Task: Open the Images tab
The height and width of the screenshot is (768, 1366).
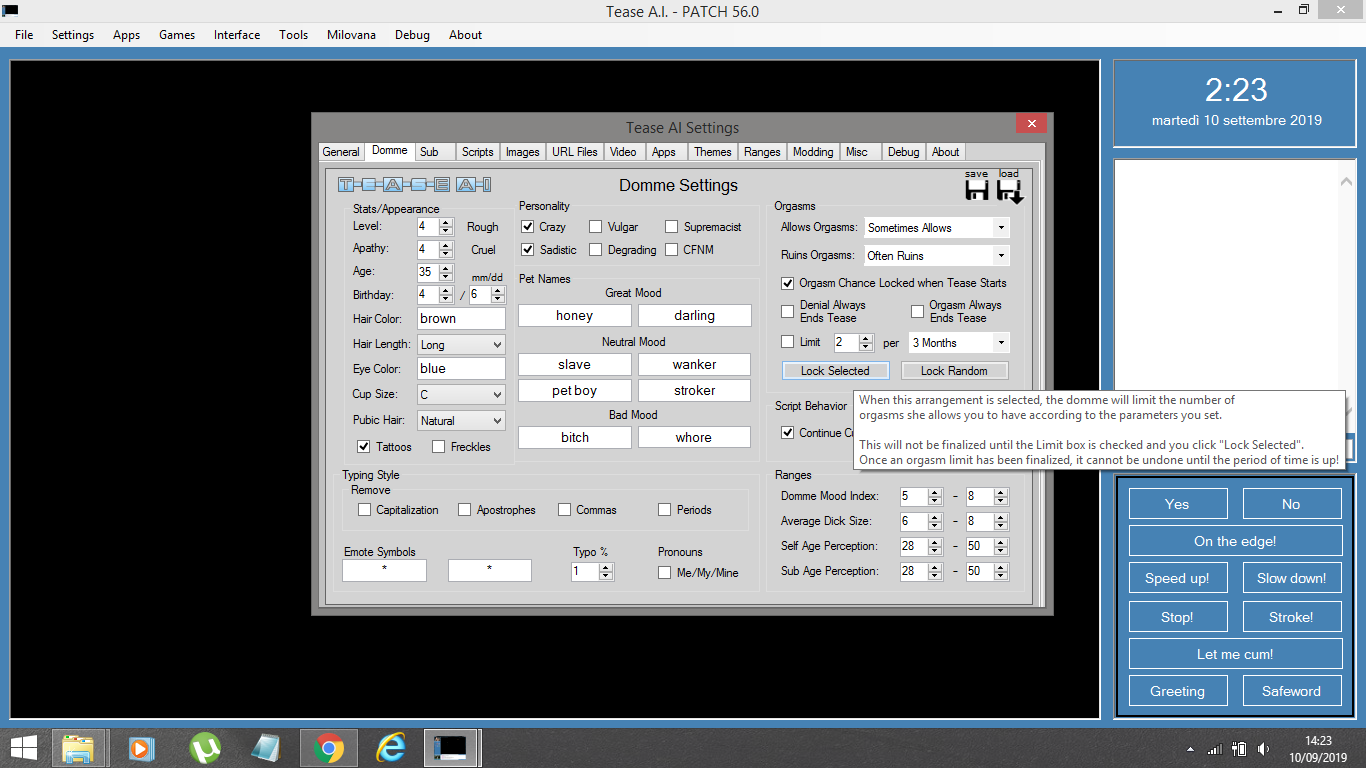Action: click(x=523, y=152)
